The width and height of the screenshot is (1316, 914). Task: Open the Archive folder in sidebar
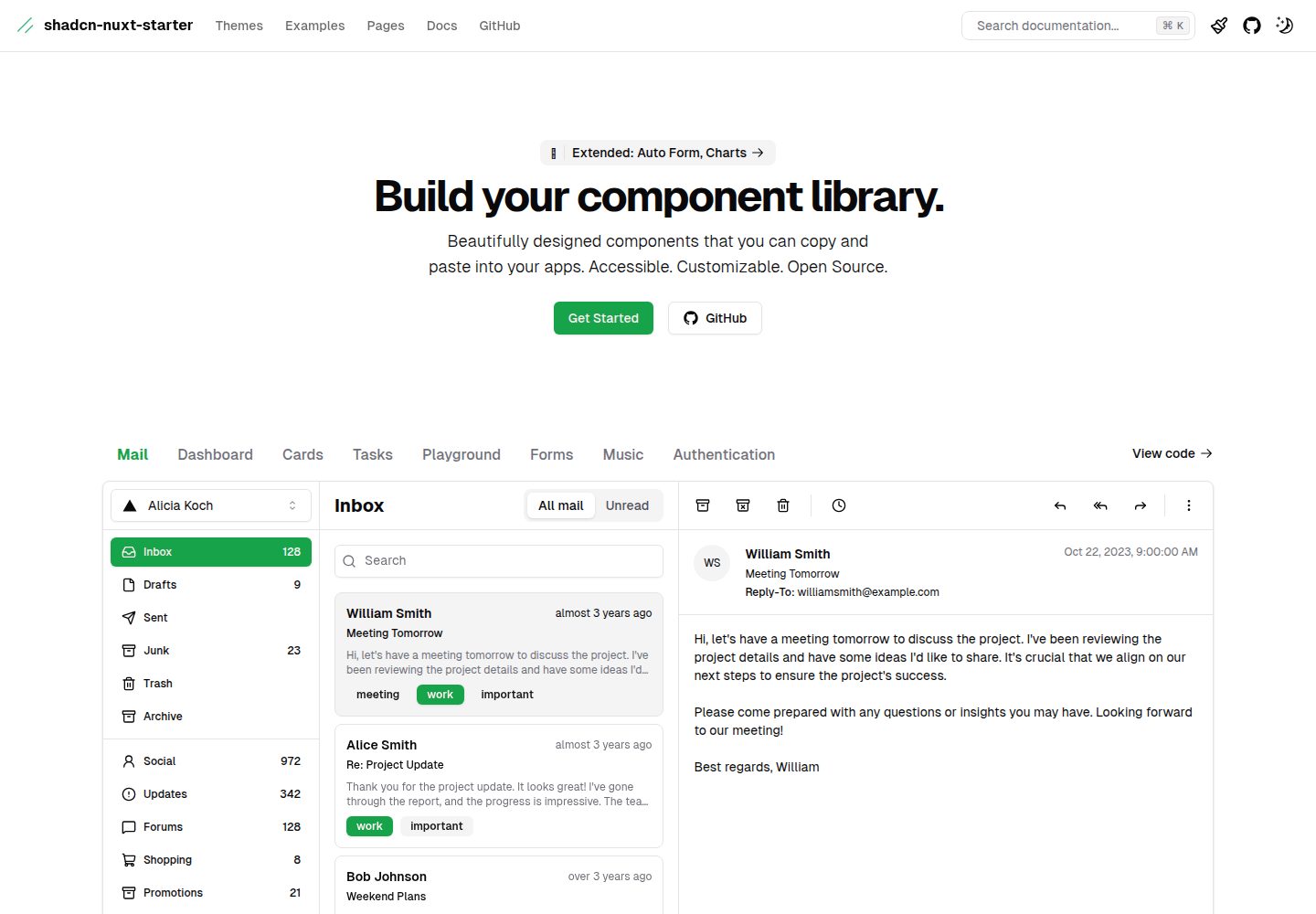[x=211, y=717]
